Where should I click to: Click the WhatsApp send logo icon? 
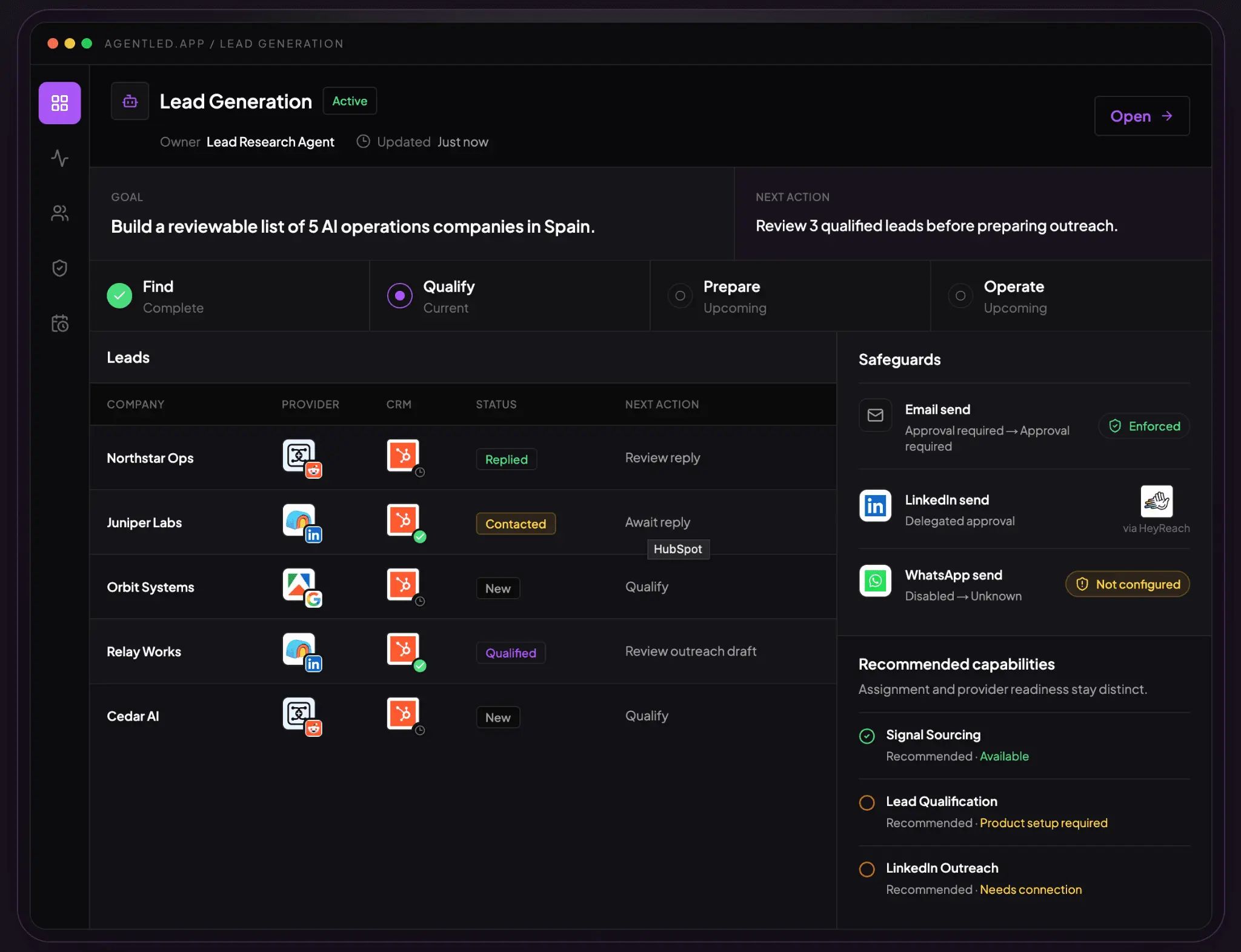click(x=875, y=581)
